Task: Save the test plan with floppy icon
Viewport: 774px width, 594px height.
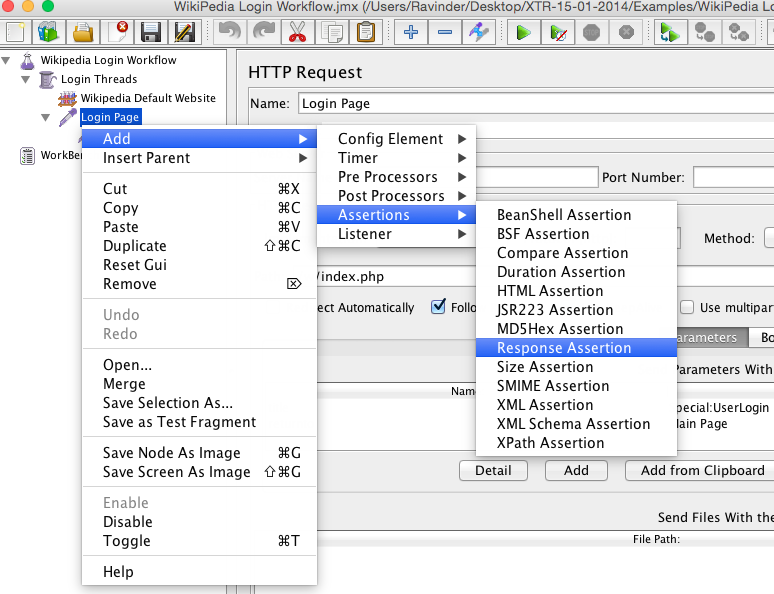Action: 151,32
